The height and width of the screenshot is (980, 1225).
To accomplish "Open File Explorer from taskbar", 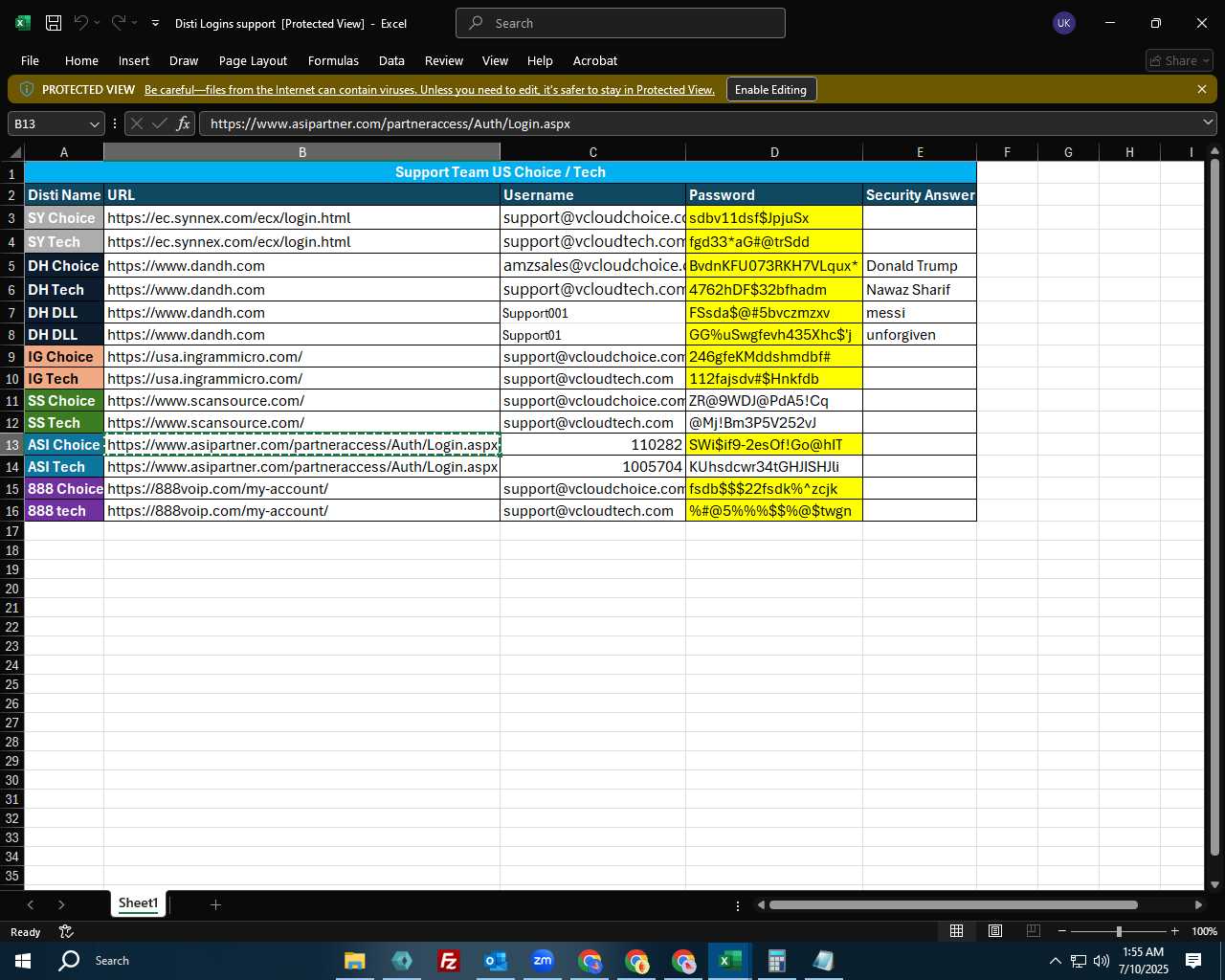I will click(x=355, y=961).
